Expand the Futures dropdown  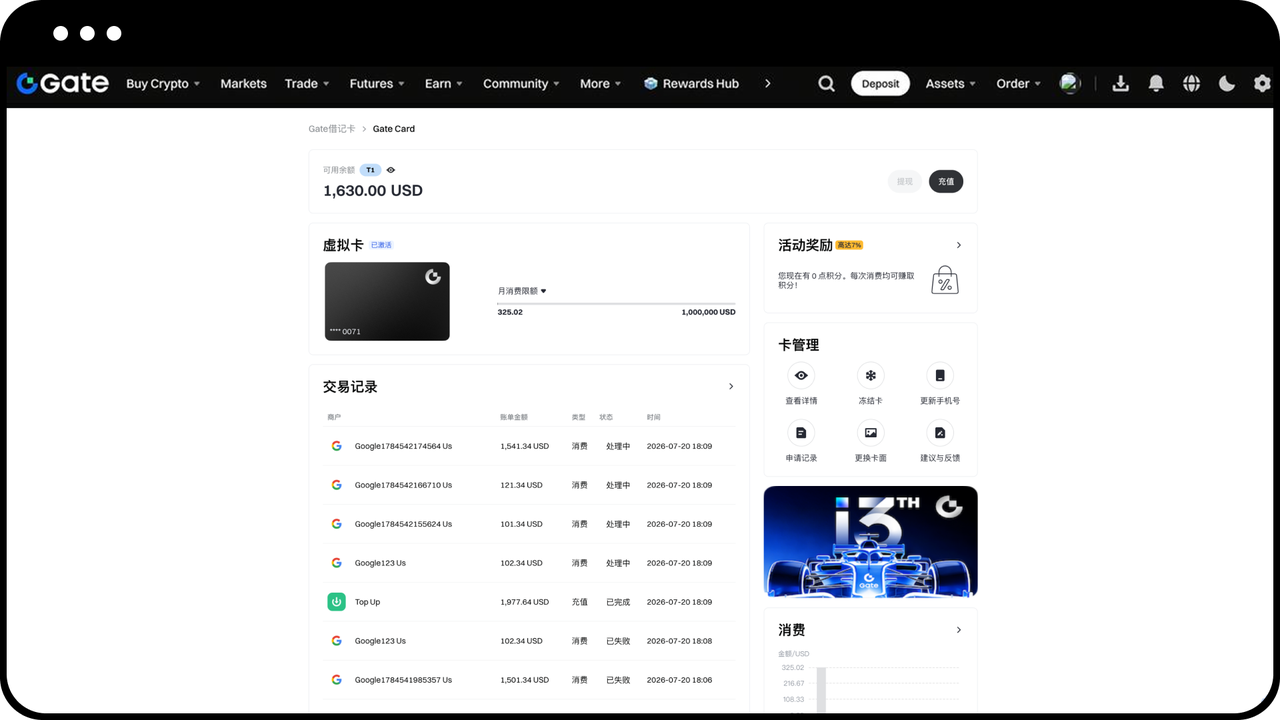[x=377, y=84]
